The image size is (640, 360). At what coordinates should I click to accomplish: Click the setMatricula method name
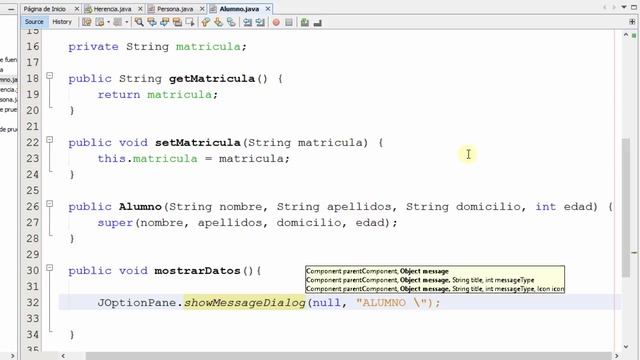point(198,143)
